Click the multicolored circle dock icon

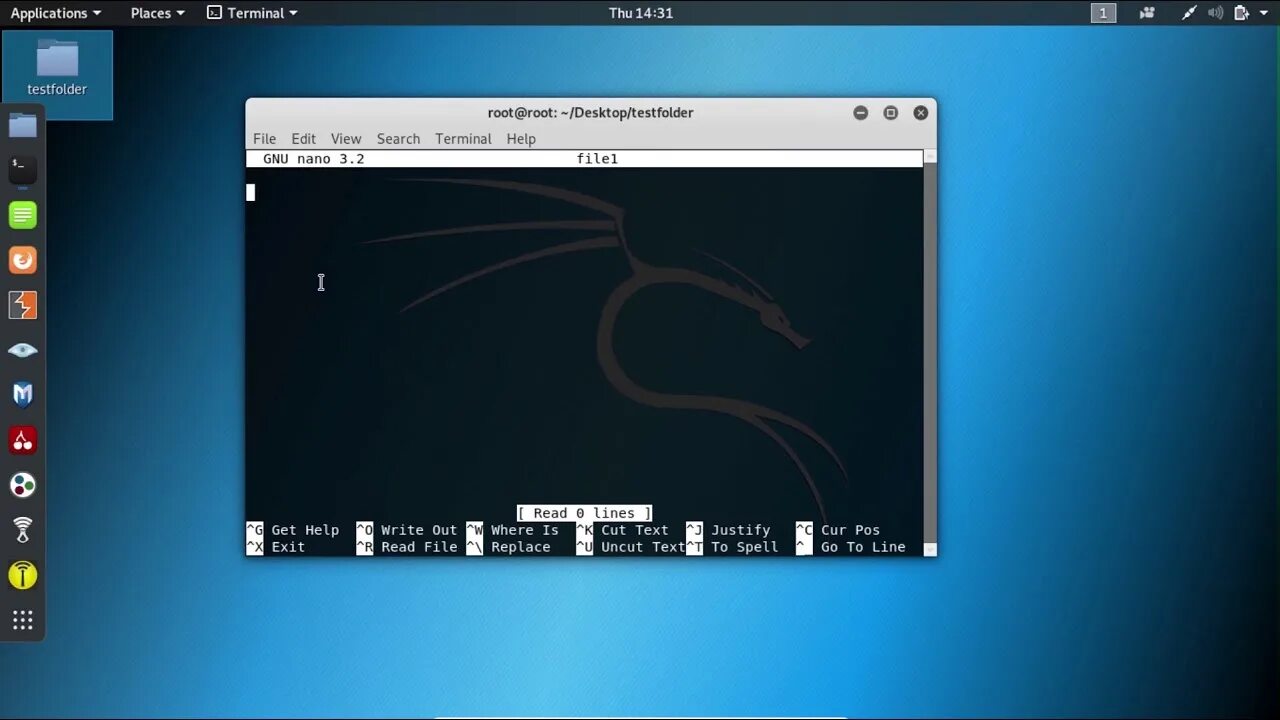pyautogui.click(x=22, y=485)
